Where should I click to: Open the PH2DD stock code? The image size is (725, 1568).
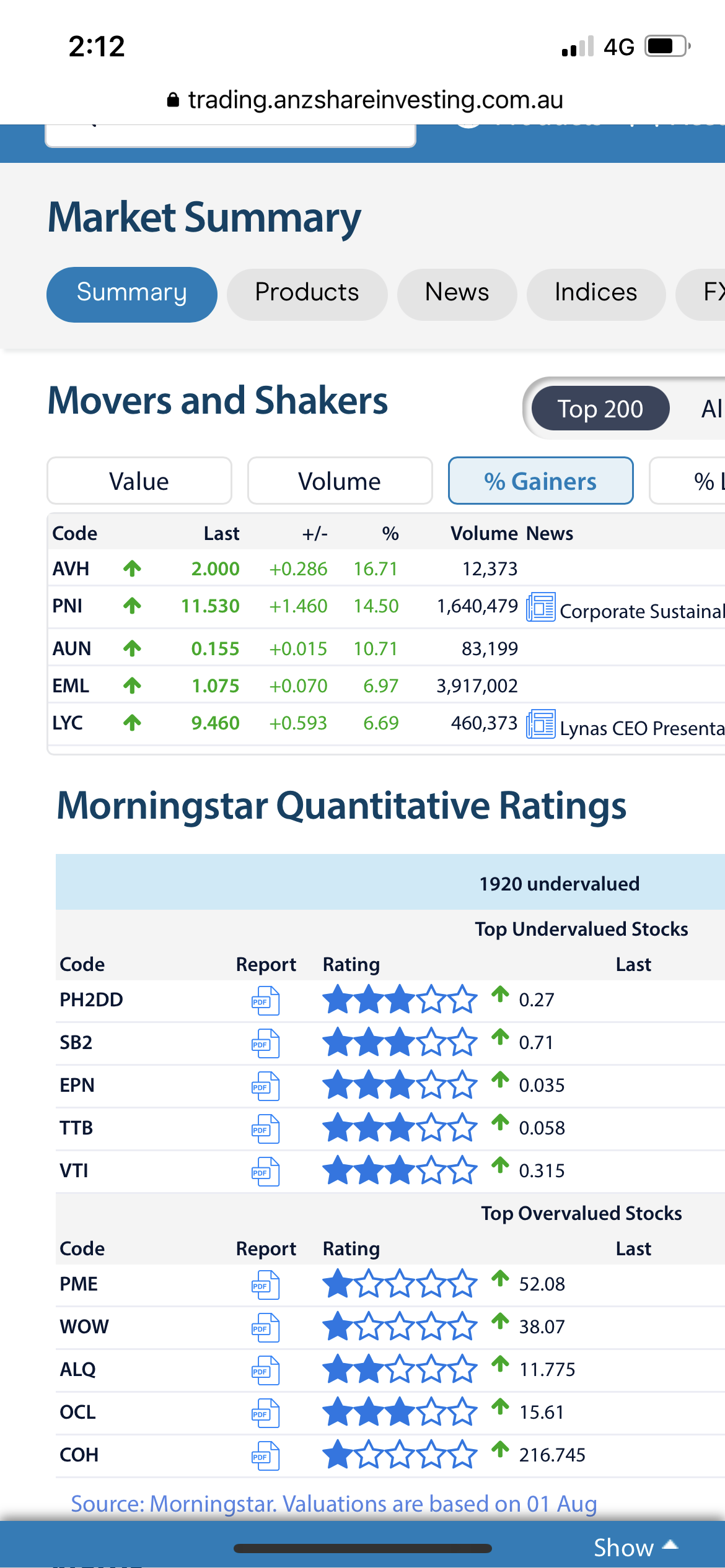[92, 1000]
